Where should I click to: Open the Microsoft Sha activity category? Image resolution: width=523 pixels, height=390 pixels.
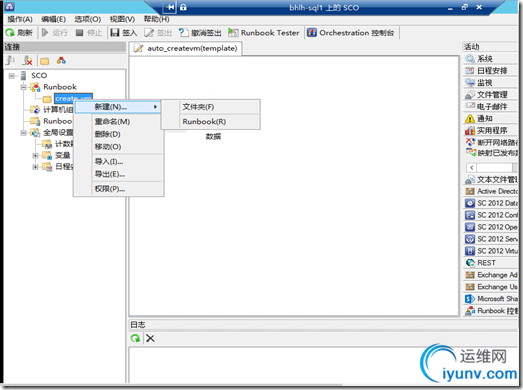point(491,299)
